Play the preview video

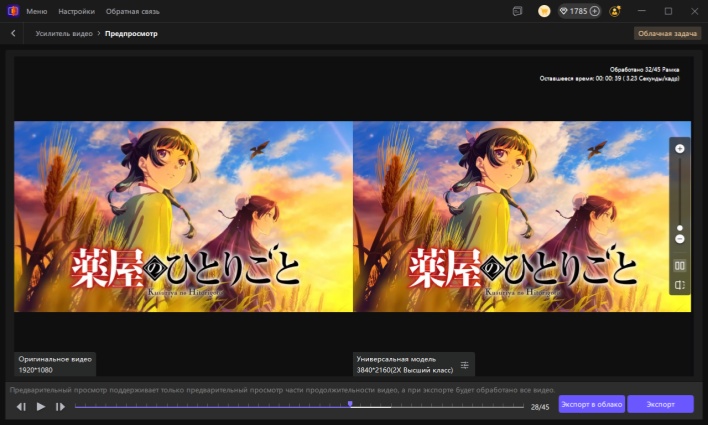(41, 406)
